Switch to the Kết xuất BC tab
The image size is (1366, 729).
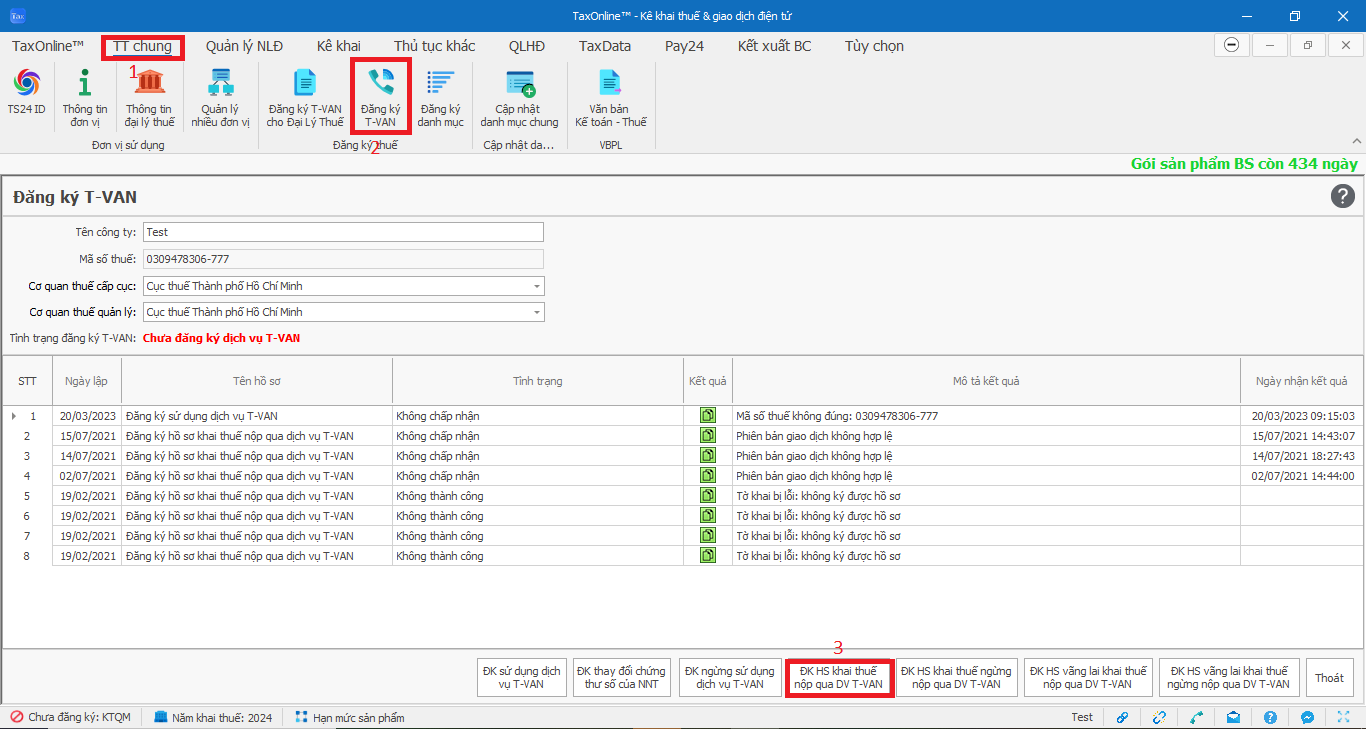pos(775,46)
